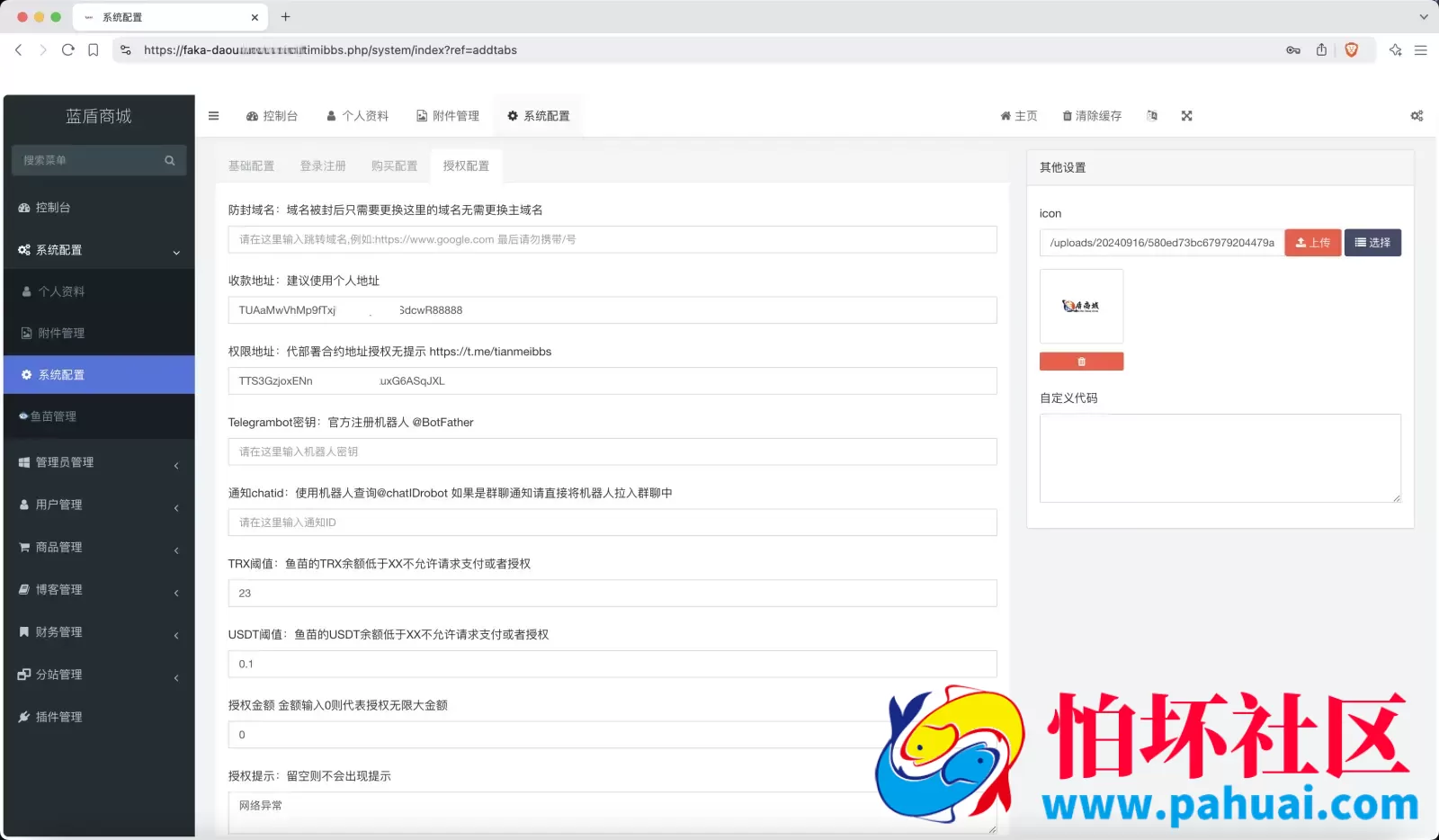Open the 附件管理 top tab
Image resolution: width=1439 pixels, height=840 pixels.
coord(448,116)
